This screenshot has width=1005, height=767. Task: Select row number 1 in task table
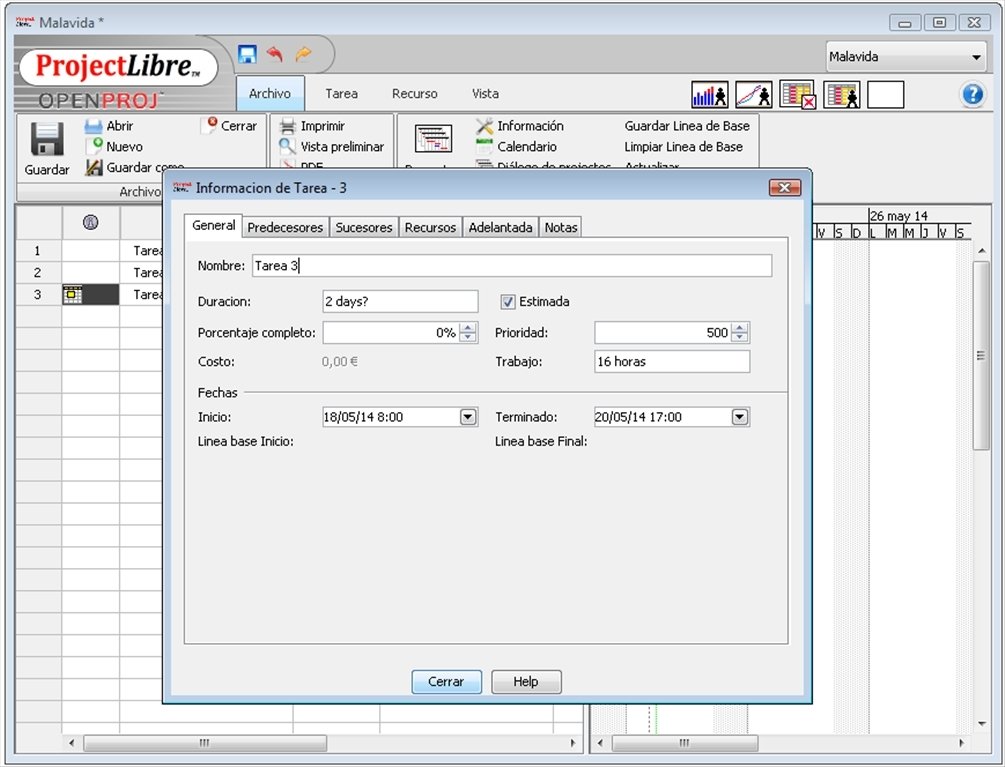coord(38,251)
